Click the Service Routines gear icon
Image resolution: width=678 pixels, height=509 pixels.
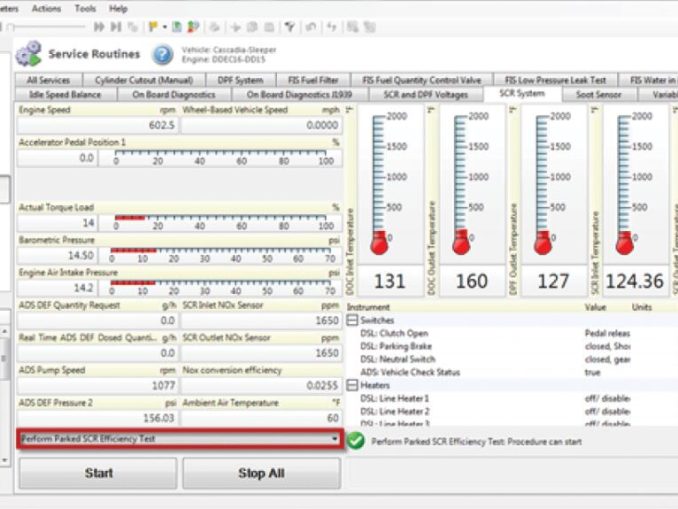[x=30, y=54]
